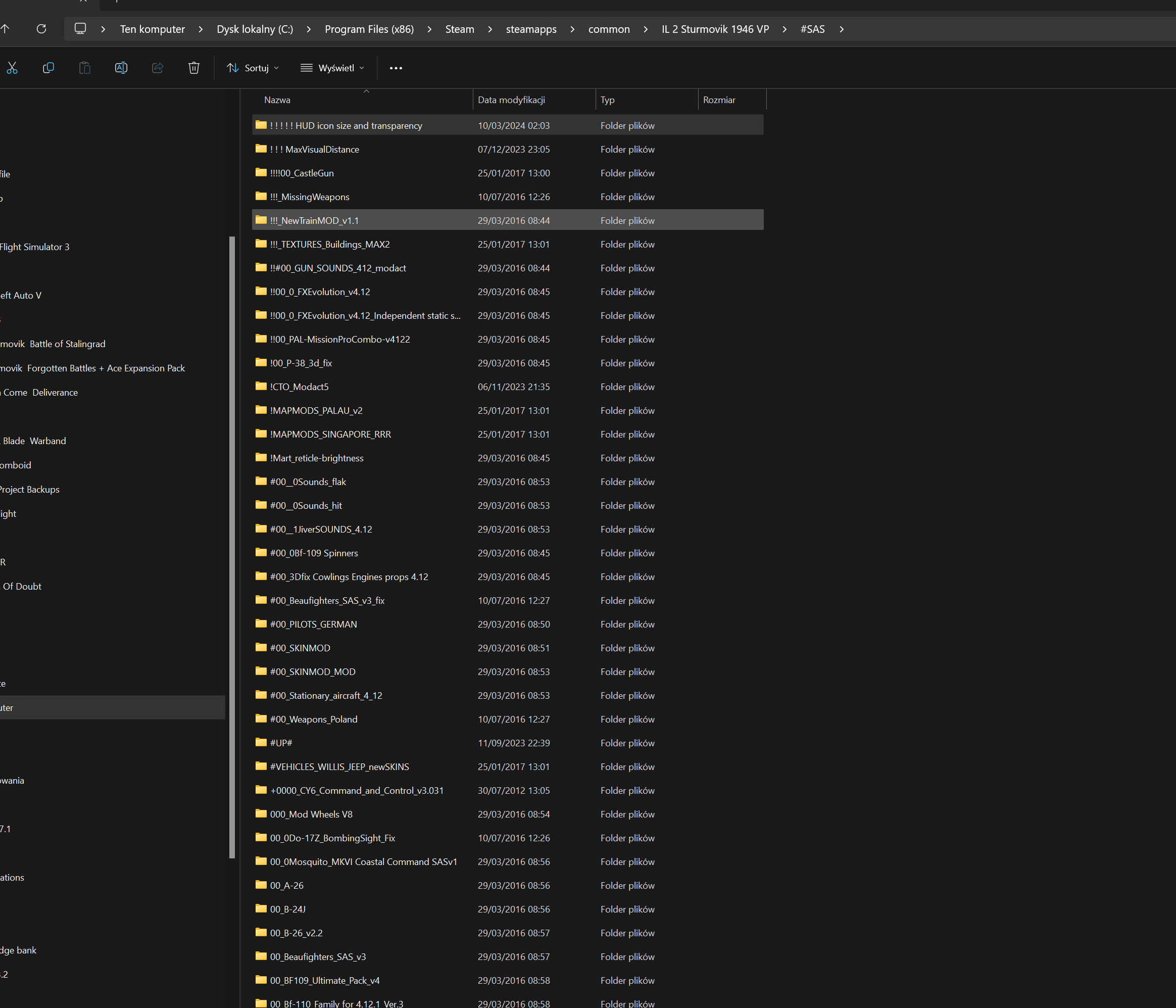This screenshot has height=1008, width=1176.
Task: Go to Dysk lokalny (C:) breadcrumb
Action: [255, 29]
